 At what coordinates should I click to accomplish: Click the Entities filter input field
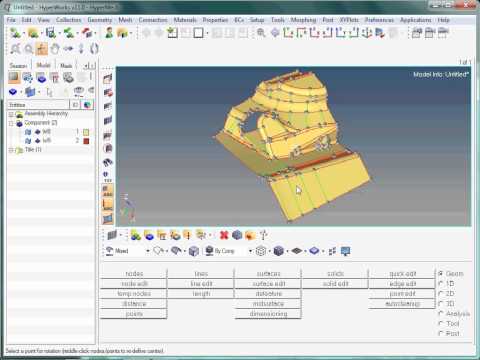tap(38, 105)
